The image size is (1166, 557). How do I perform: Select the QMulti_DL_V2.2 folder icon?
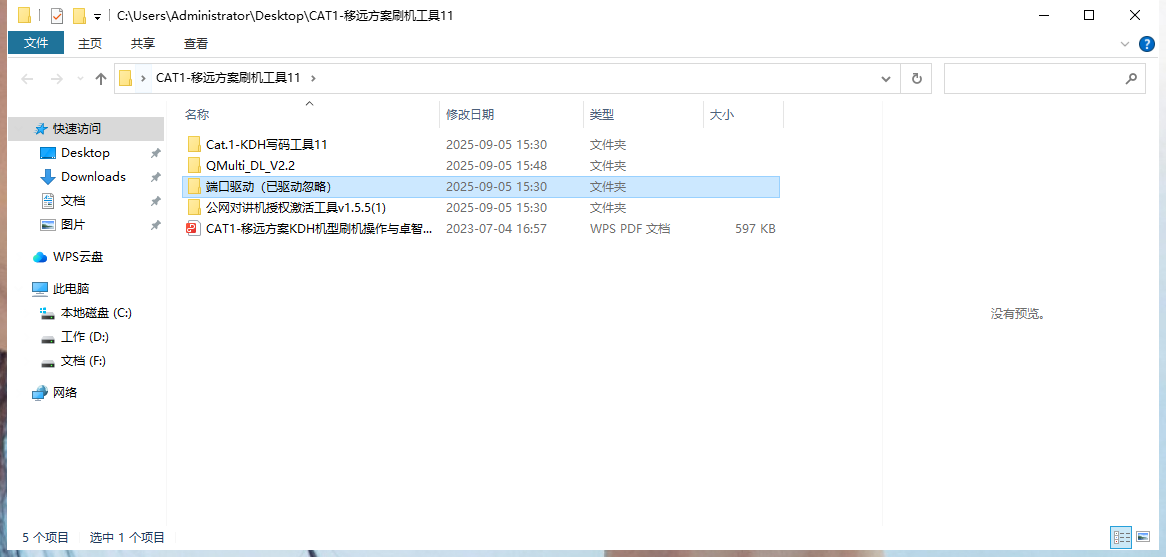click(x=194, y=165)
